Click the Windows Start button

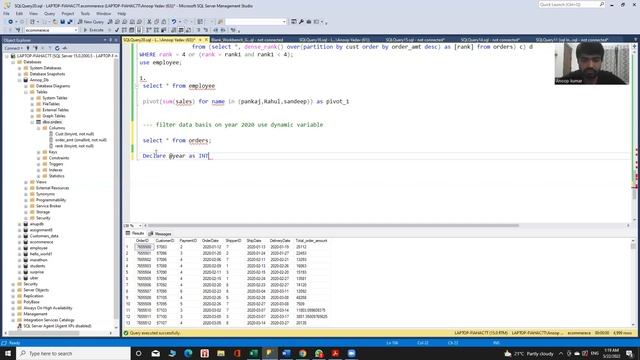click(8, 353)
